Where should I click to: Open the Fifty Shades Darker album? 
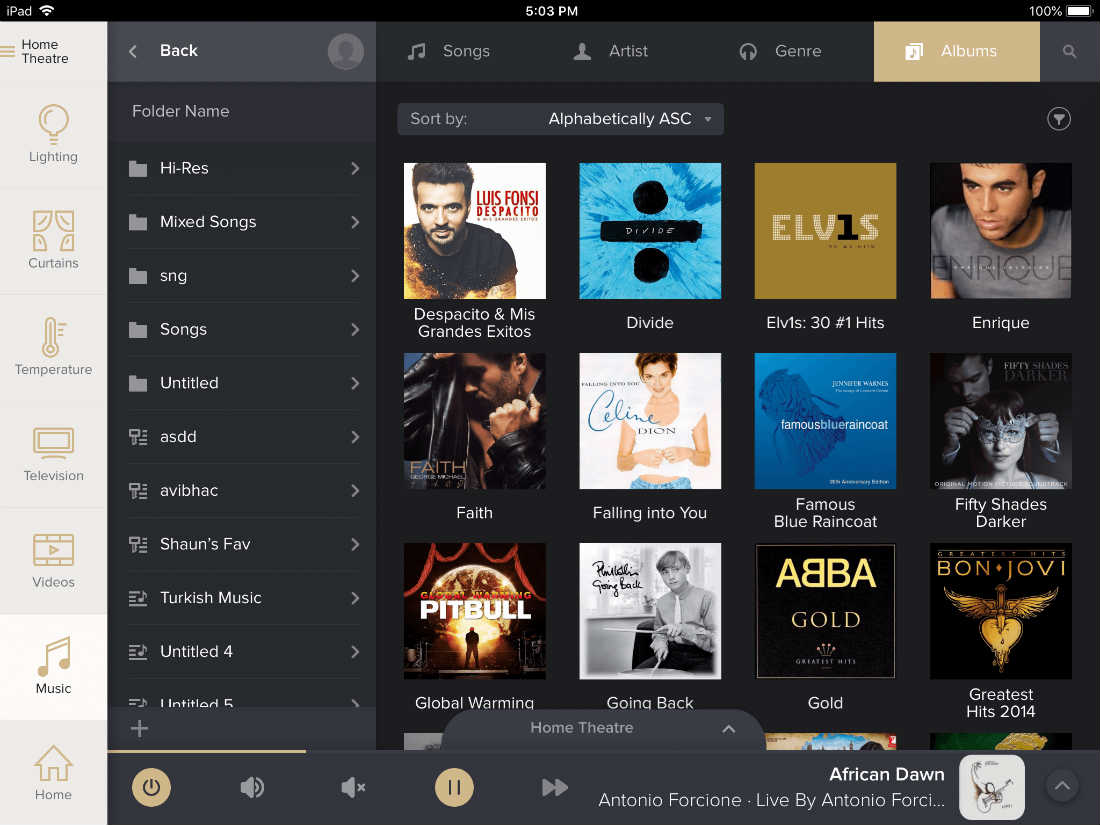point(1001,421)
